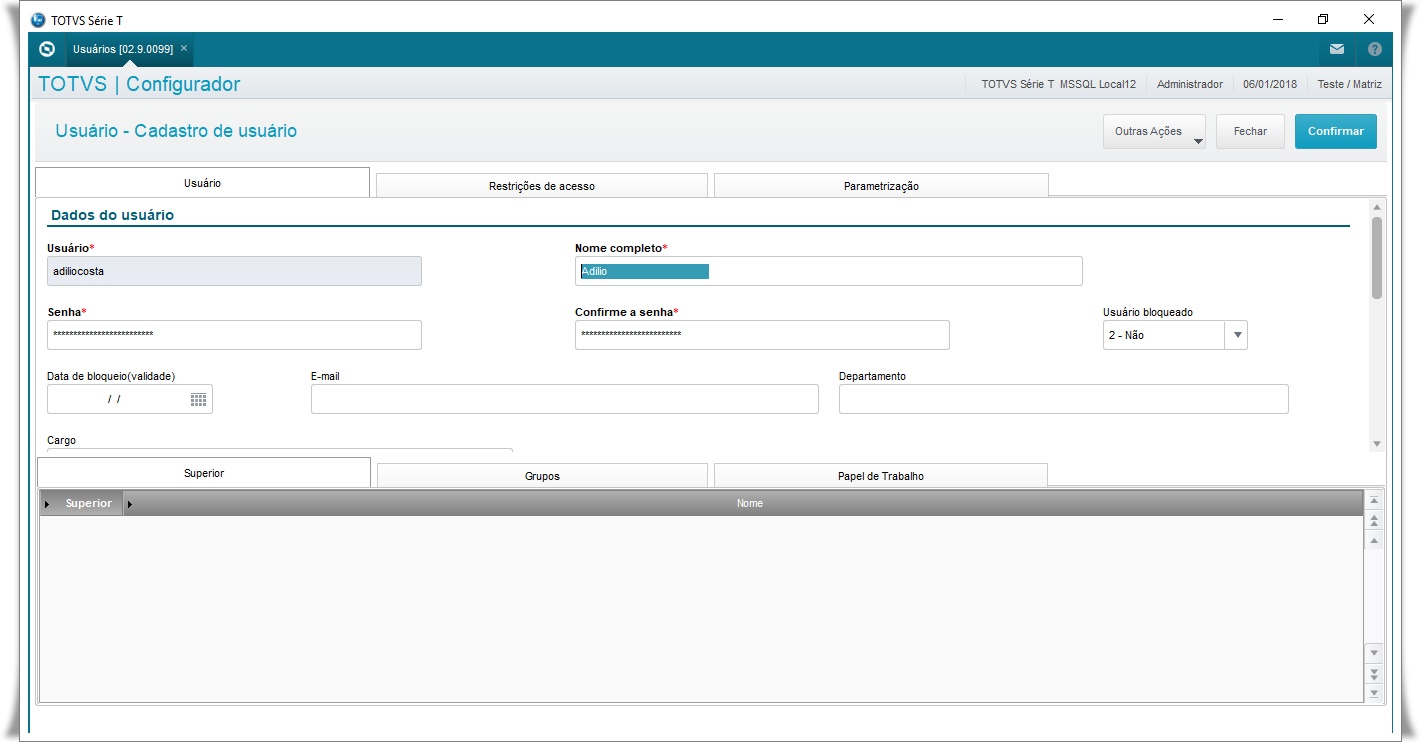Screen dimensions: 1421x742
Task: Jump to last grid row button
Action: coord(1374,693)
